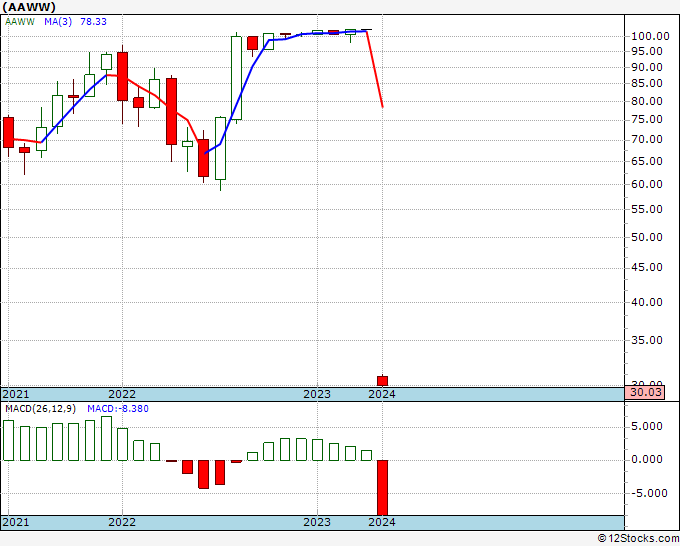Click the 75.00 price axis label
Screen dimensions: 680x546
coord(647,120)
